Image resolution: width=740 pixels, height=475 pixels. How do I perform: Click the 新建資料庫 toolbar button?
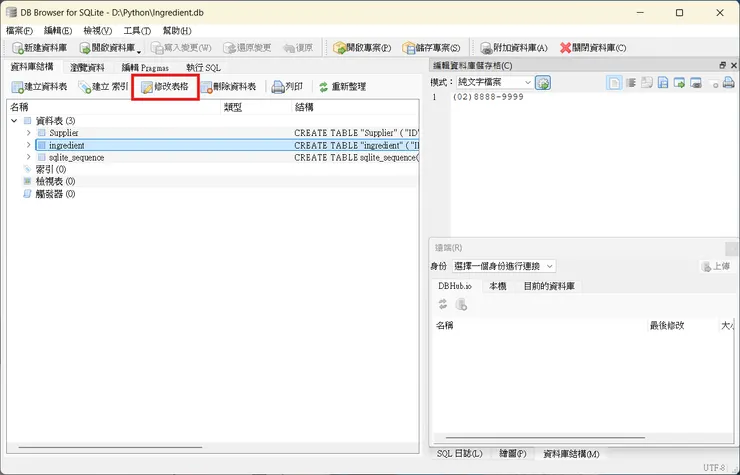(40, 48)
